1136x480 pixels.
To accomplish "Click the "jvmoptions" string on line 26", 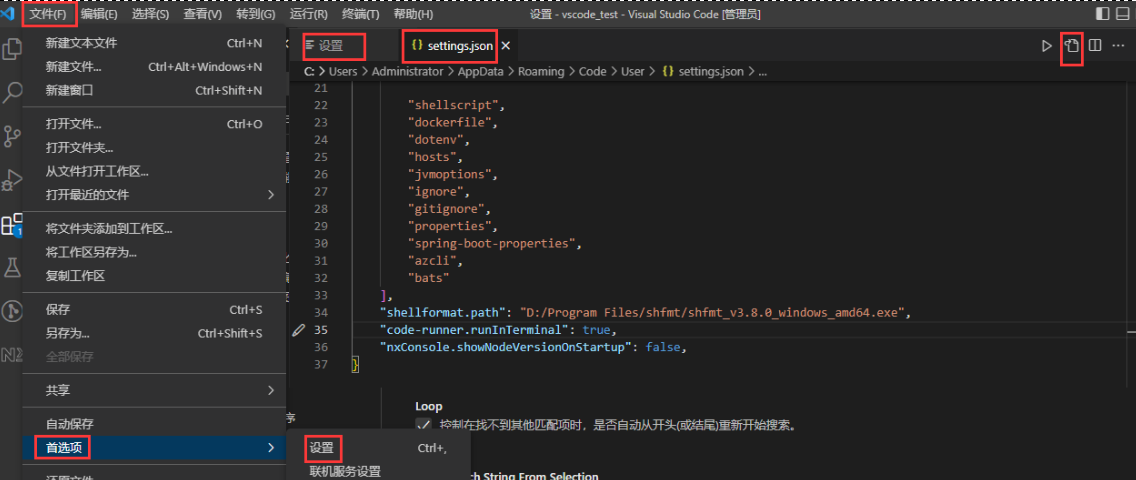I will click(x=451, y=174).
